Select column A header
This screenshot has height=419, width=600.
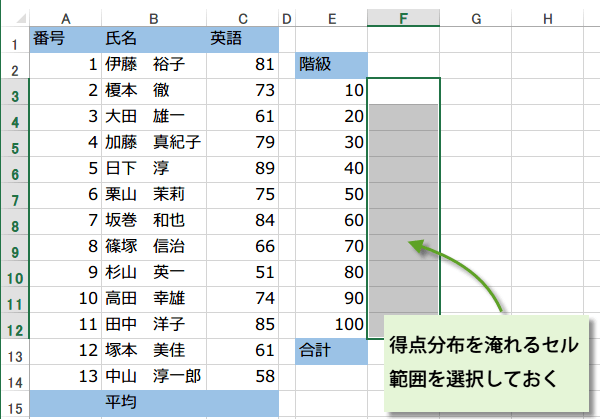pos(65,18)
